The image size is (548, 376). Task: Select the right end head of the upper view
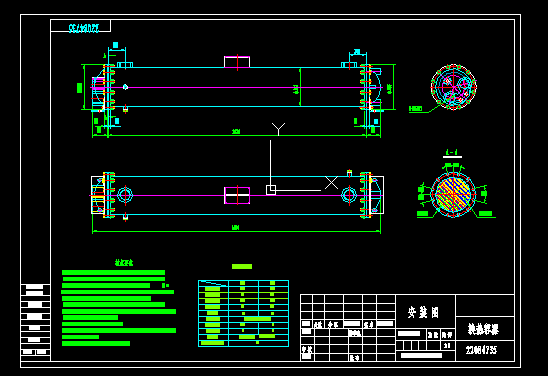click(x=376, y=87)
